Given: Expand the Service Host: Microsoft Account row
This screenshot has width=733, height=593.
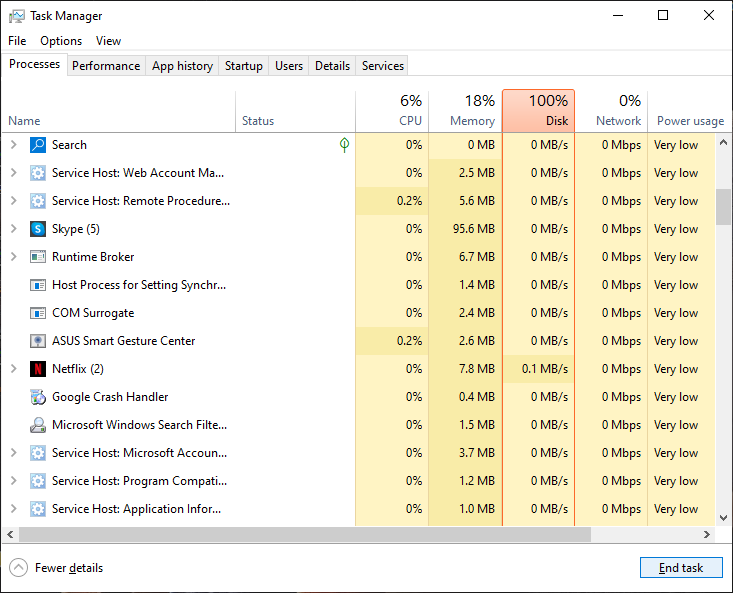Looking at the screenshot, I should click(14, 453).
